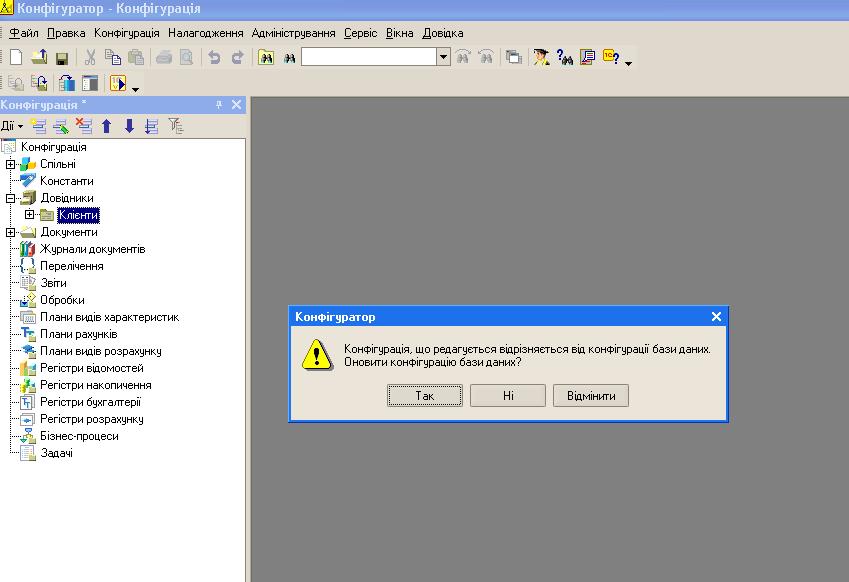The height and width of the screenshot is (582, 849).
Task: Close the Конфігуратор dialog with its X
Action: coord(716,317)
